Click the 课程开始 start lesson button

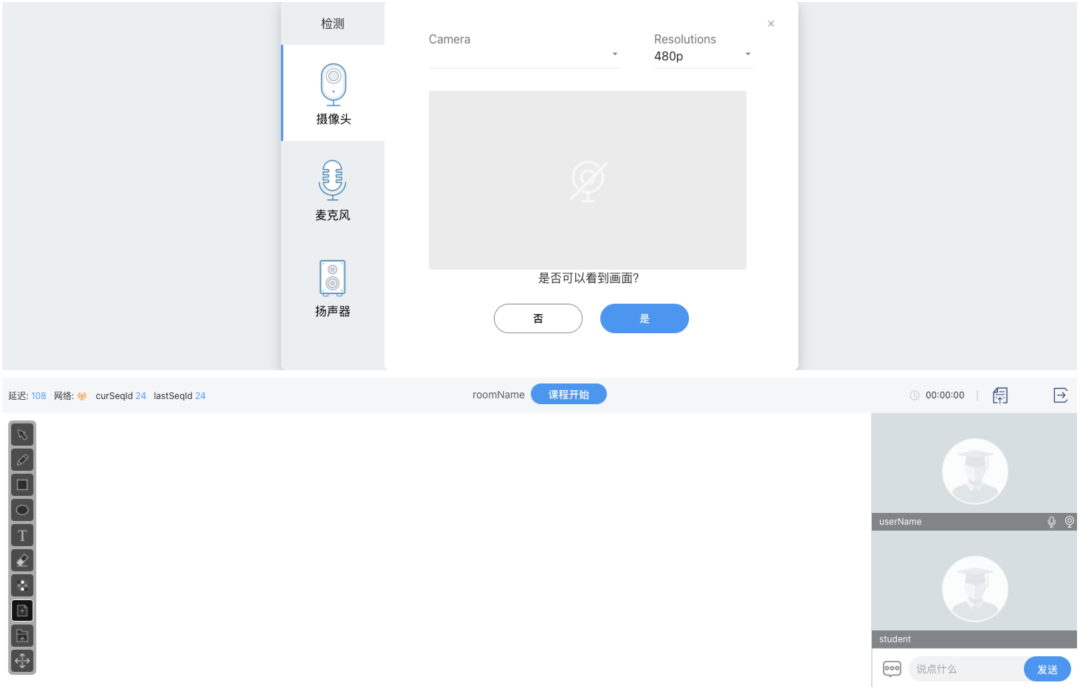pos(569,394)
